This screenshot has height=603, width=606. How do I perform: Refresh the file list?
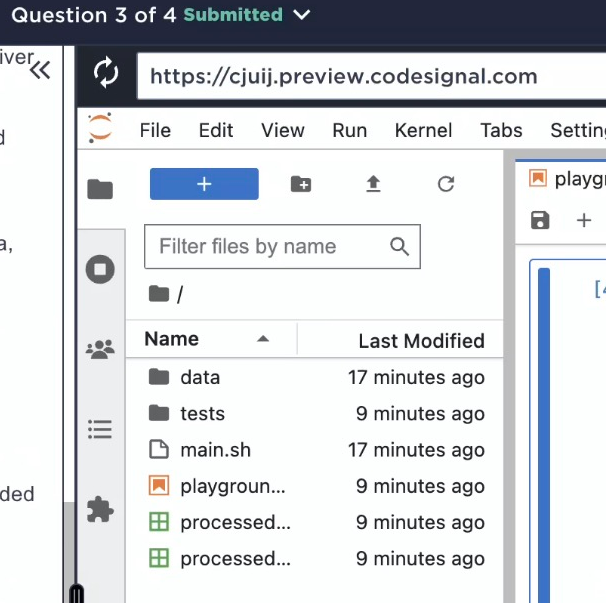coord(446,184)
